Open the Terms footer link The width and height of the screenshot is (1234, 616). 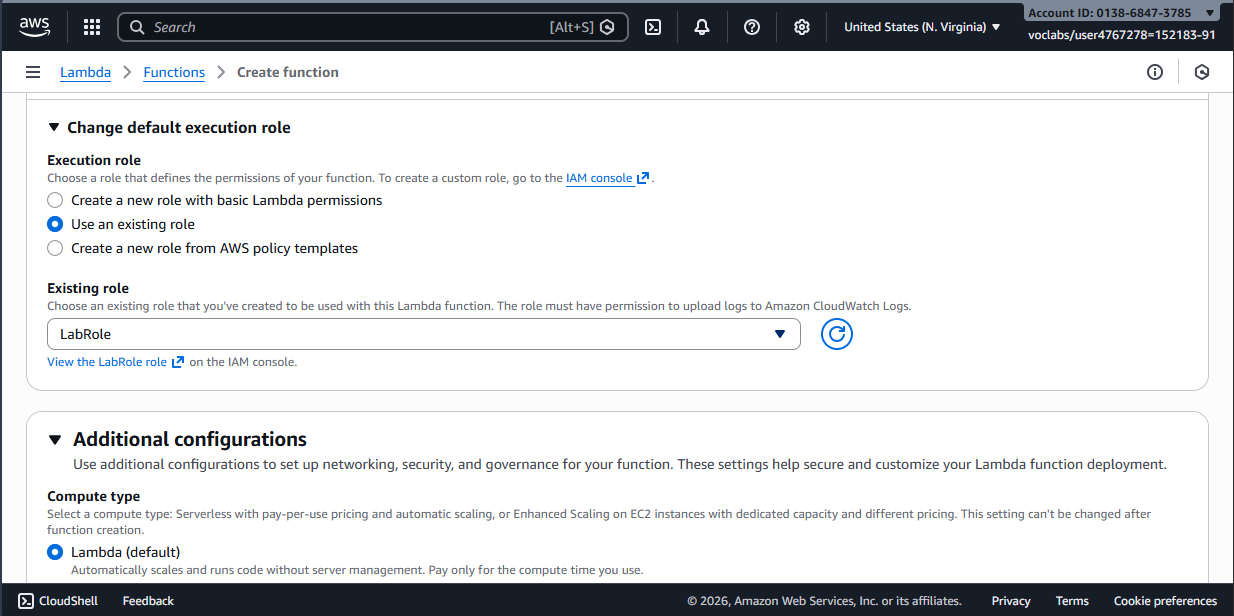point(1072,601)
